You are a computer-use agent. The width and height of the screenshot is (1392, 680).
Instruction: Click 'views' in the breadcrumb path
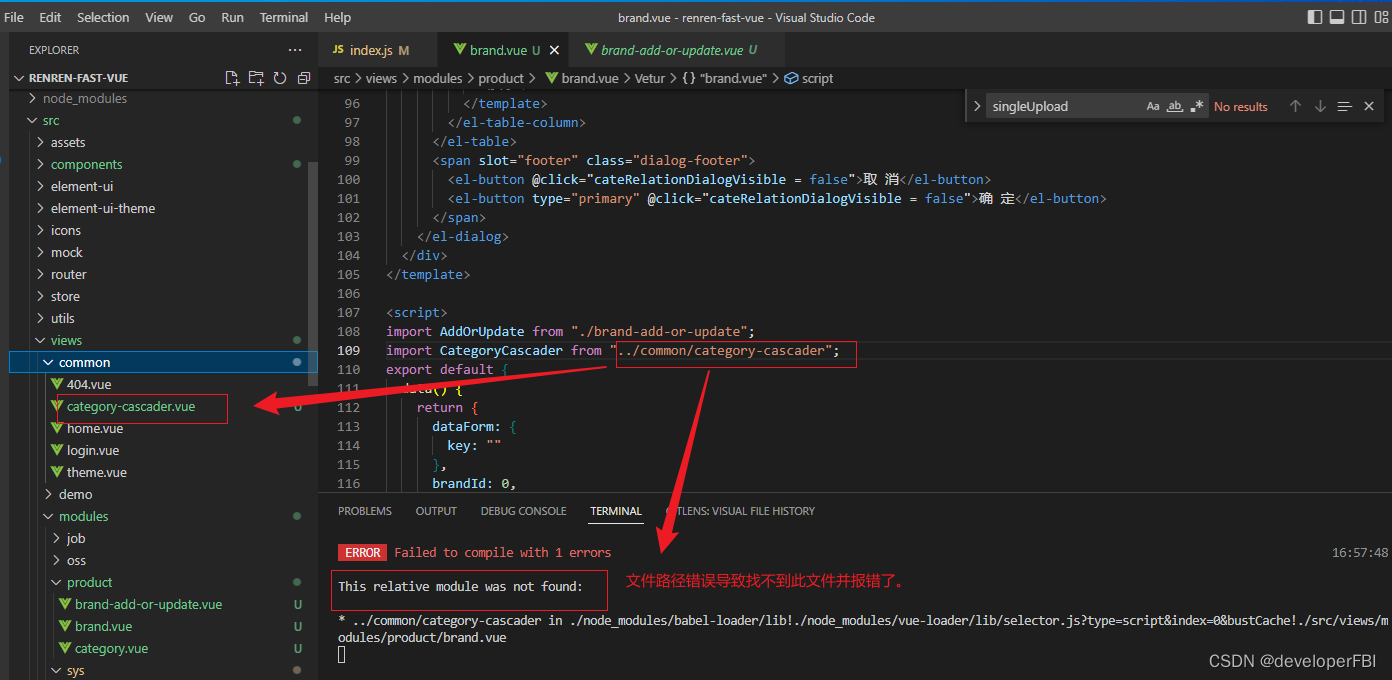[381, 78]
